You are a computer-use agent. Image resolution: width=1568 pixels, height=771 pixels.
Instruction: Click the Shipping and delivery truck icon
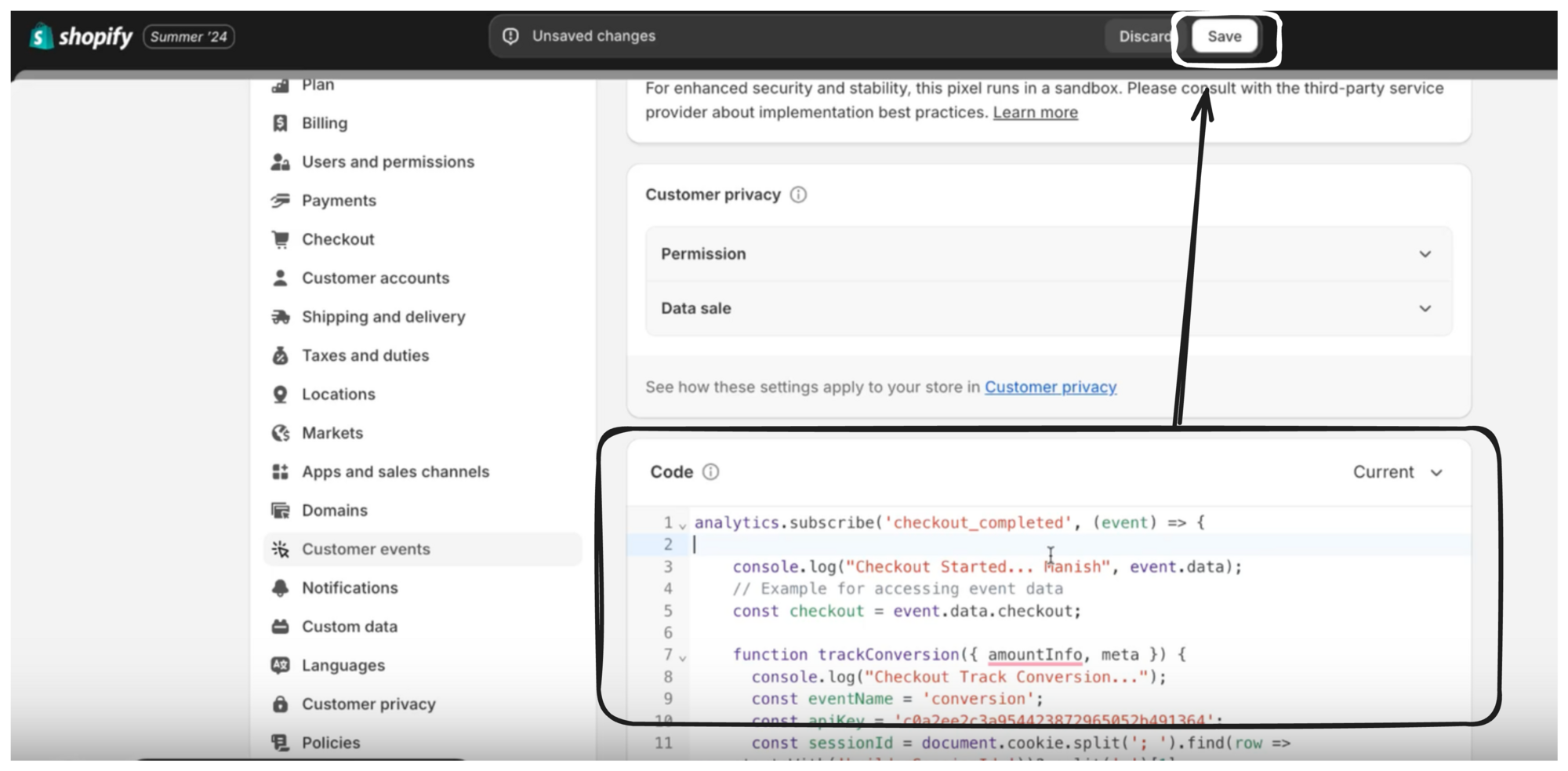point(280,317)
